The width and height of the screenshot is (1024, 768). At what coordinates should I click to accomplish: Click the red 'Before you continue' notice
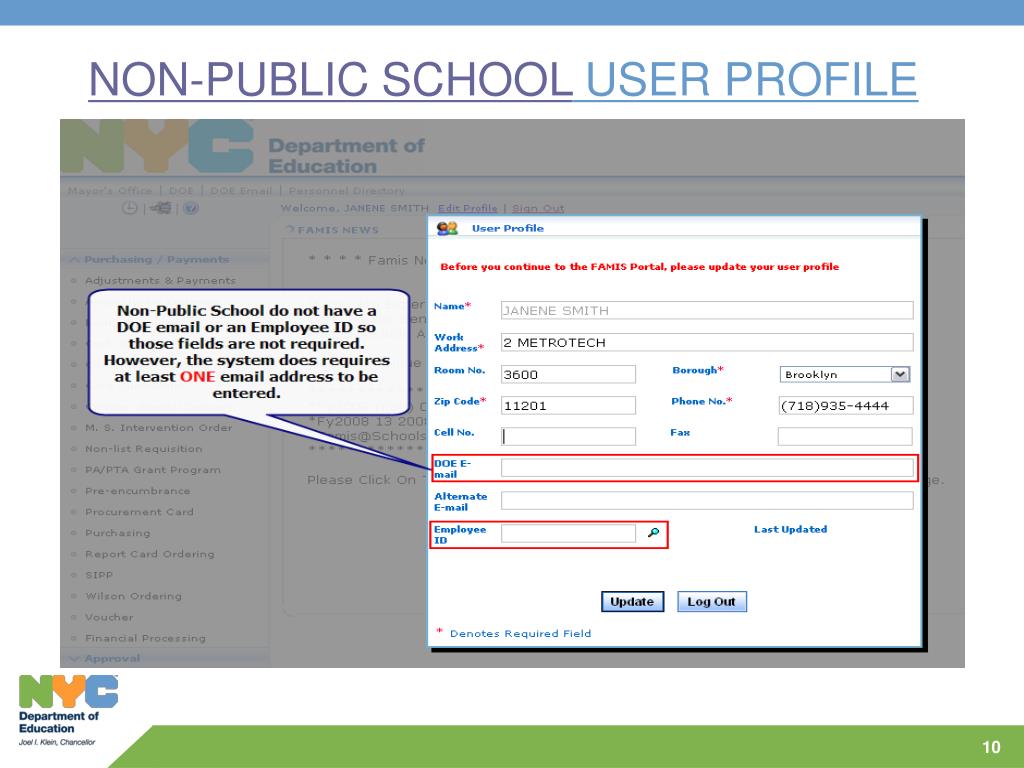pos(639,266)
